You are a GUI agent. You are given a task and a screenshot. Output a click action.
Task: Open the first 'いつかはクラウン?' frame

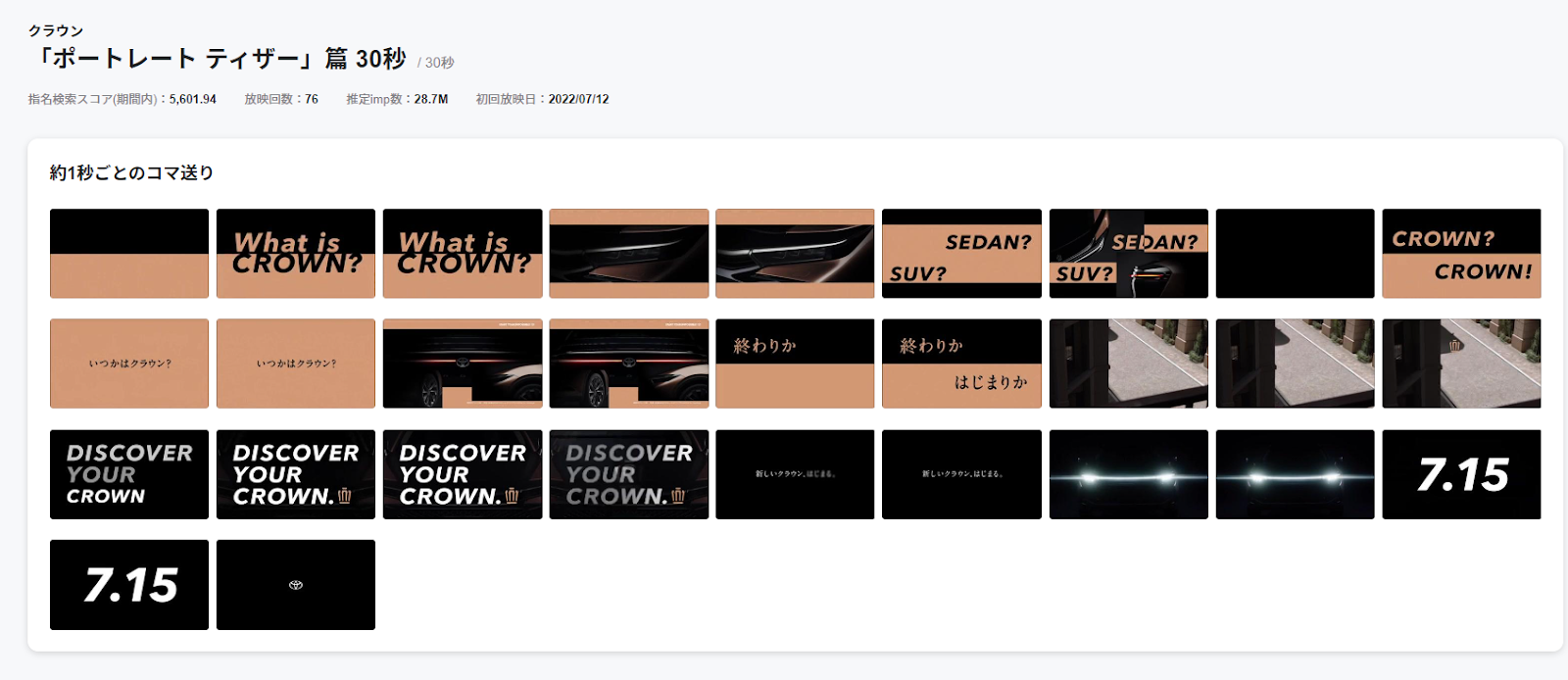(129, 364)
